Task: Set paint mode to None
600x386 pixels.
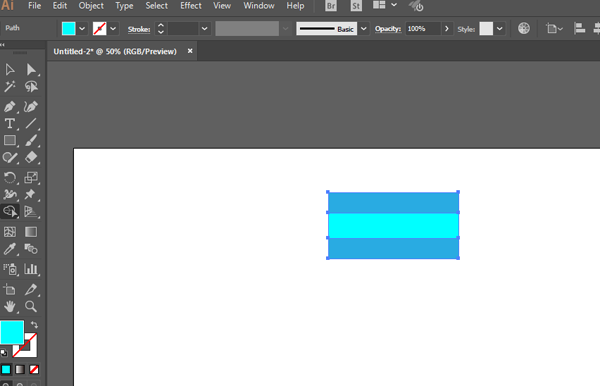Action: pyautogui.click(x=34, y=370)
